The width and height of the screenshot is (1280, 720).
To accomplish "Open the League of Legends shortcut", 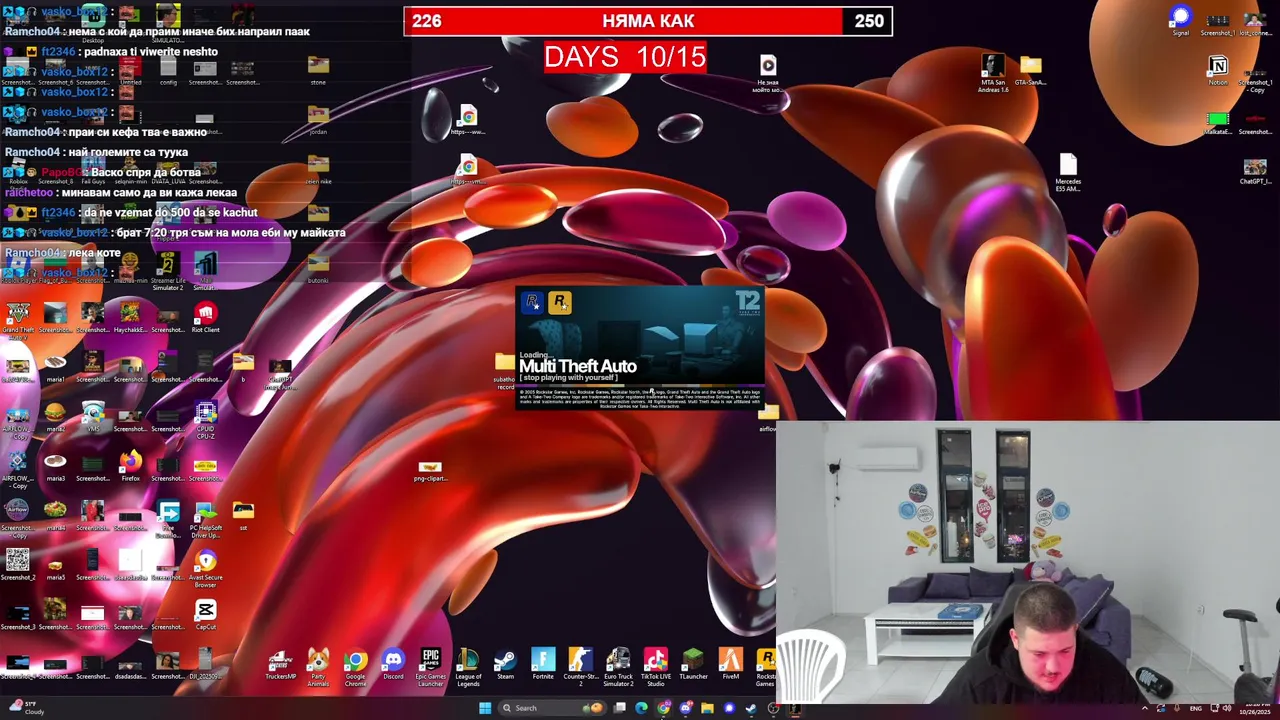I will tap(468, 667).
